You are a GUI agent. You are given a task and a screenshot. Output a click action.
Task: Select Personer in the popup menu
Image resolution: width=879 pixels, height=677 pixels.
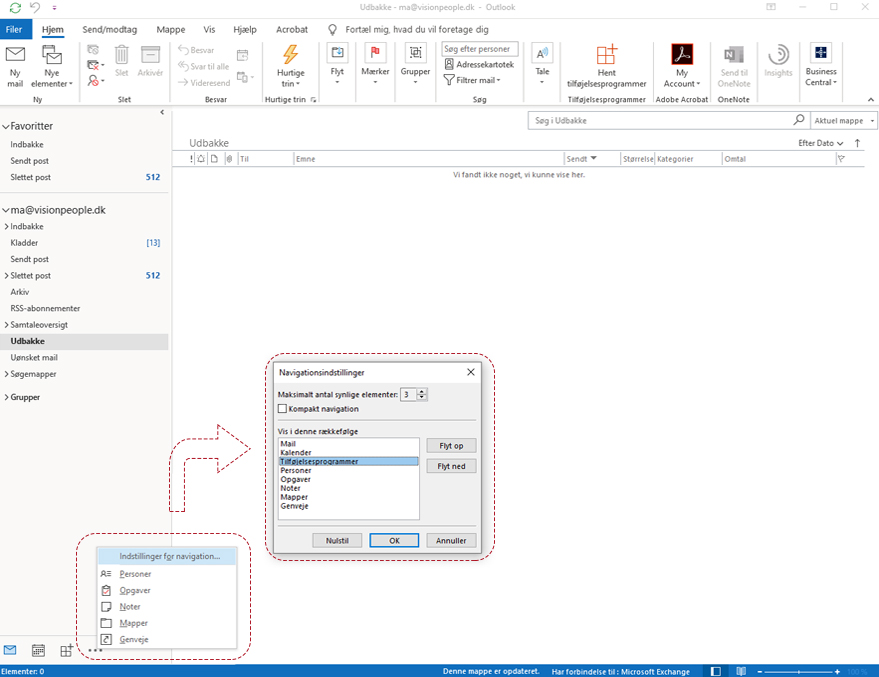(x=167, y=574)
